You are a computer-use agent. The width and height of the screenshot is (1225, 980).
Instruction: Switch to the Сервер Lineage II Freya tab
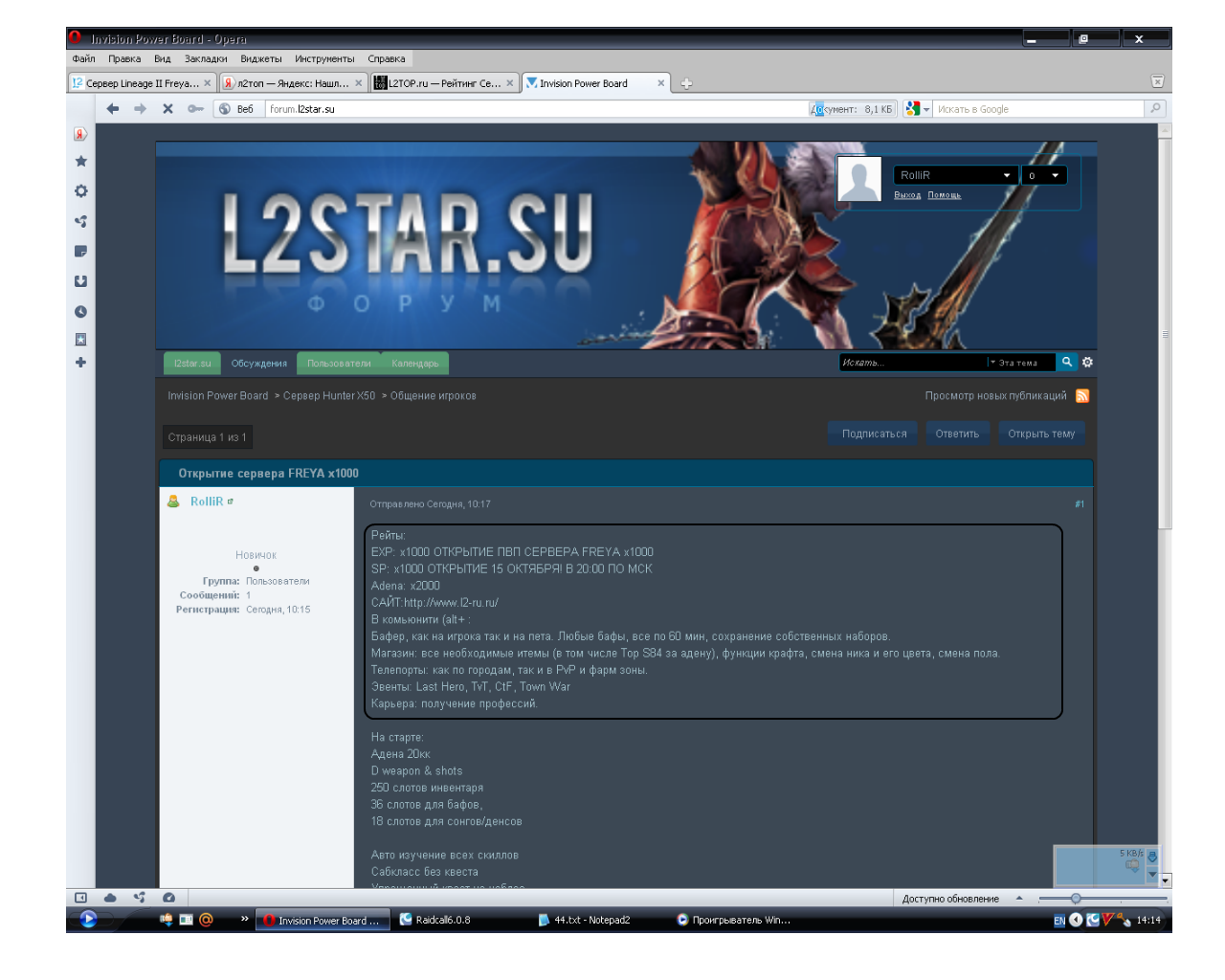(142, 83)
